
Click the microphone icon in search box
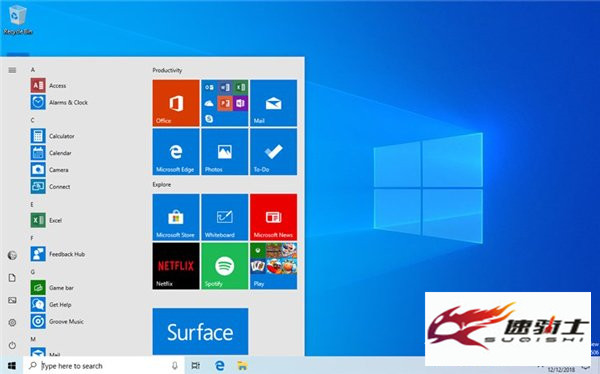click(174, 366)
